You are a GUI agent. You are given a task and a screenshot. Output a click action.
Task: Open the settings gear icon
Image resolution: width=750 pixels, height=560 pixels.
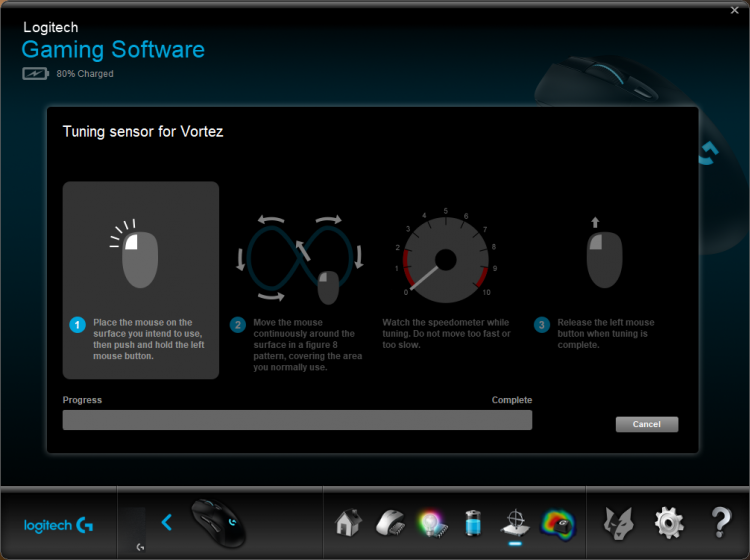(x=669, y=523)
